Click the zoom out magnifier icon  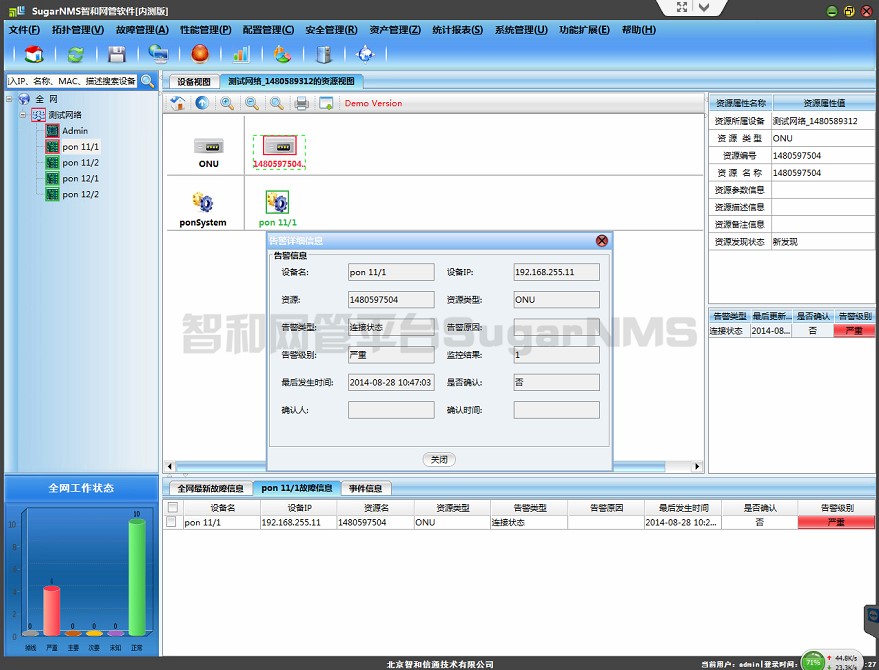[252, 103]
